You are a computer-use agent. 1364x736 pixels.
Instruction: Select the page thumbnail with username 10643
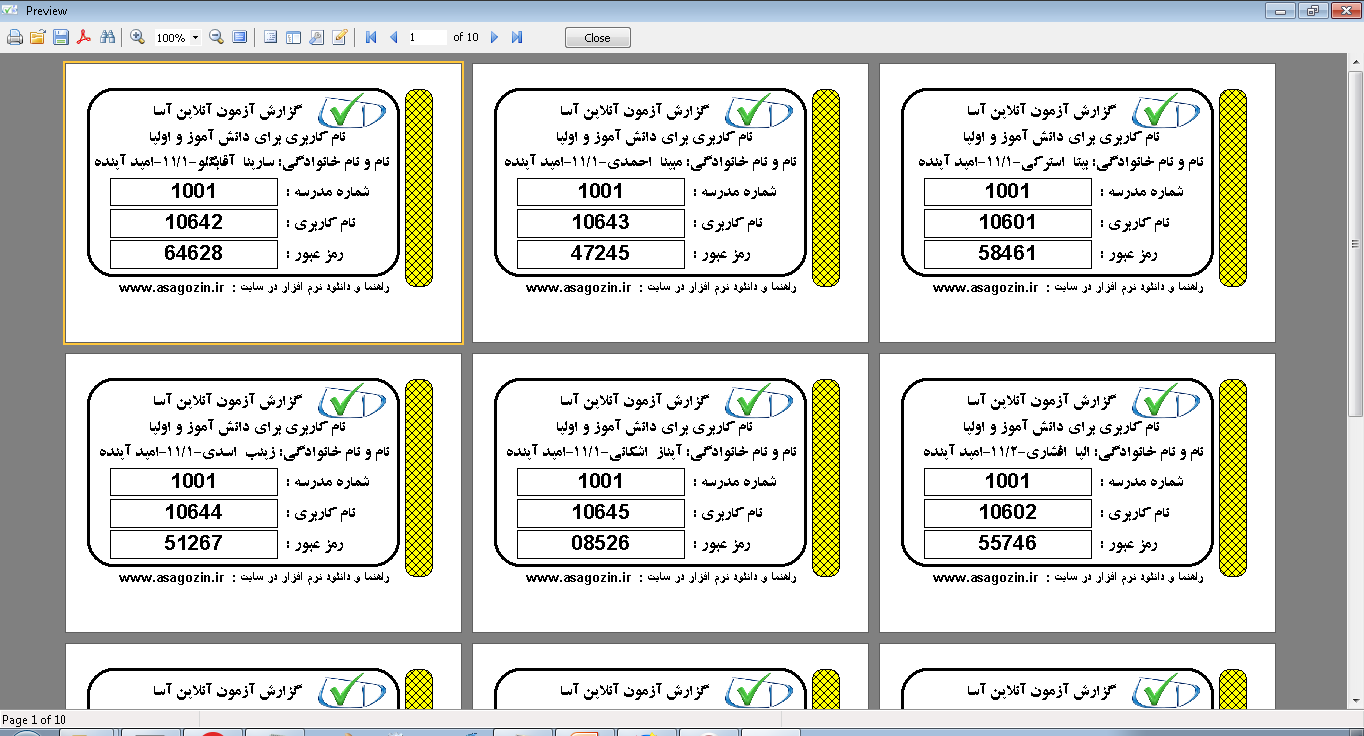[x=670, y=203]
